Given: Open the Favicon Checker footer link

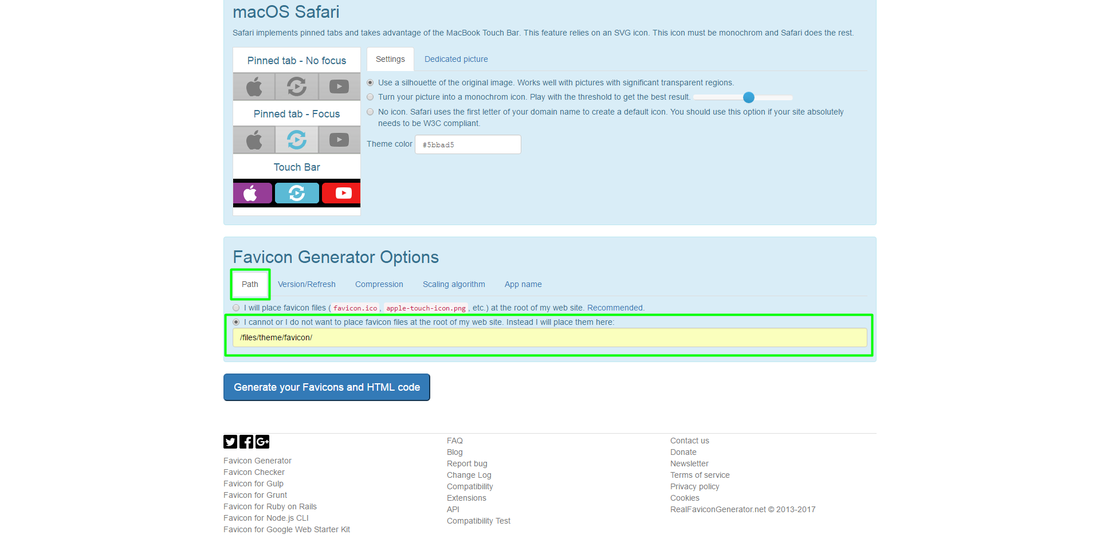Looking at the screenshot, I should [254, 472].
